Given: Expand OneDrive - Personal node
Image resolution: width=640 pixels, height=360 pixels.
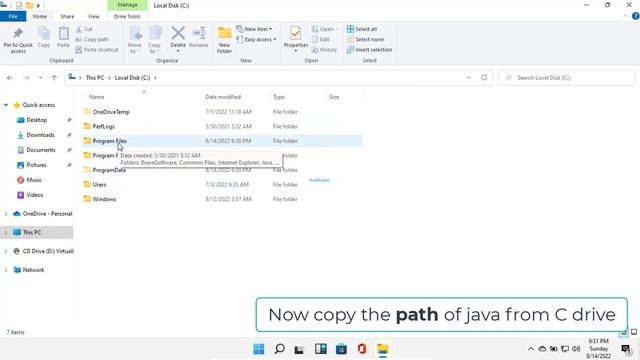Looking at the screenshot, I should 6,214.
